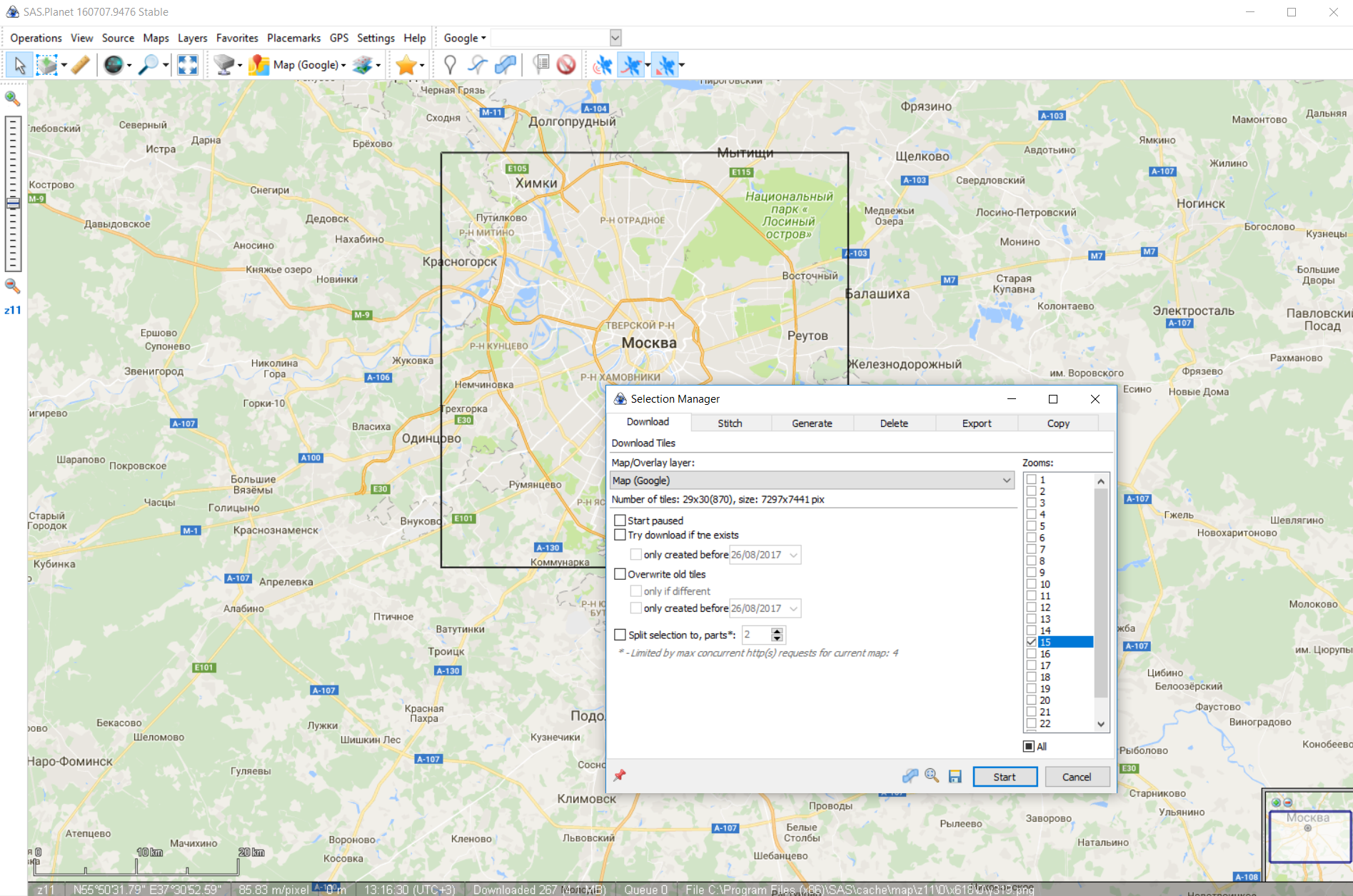Click Start to begin download
The height and width of the screenshot is (896, 1353).
[x=1005, y=777]
